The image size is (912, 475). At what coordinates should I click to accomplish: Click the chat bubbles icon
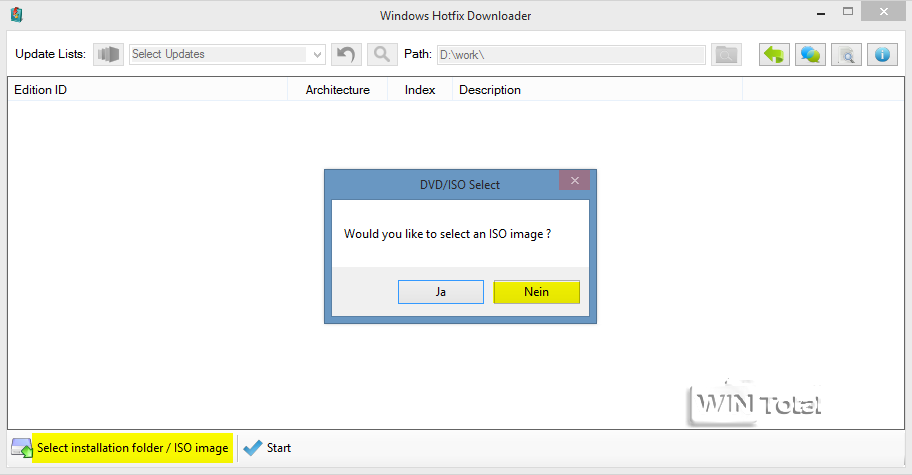click(810, 55)
